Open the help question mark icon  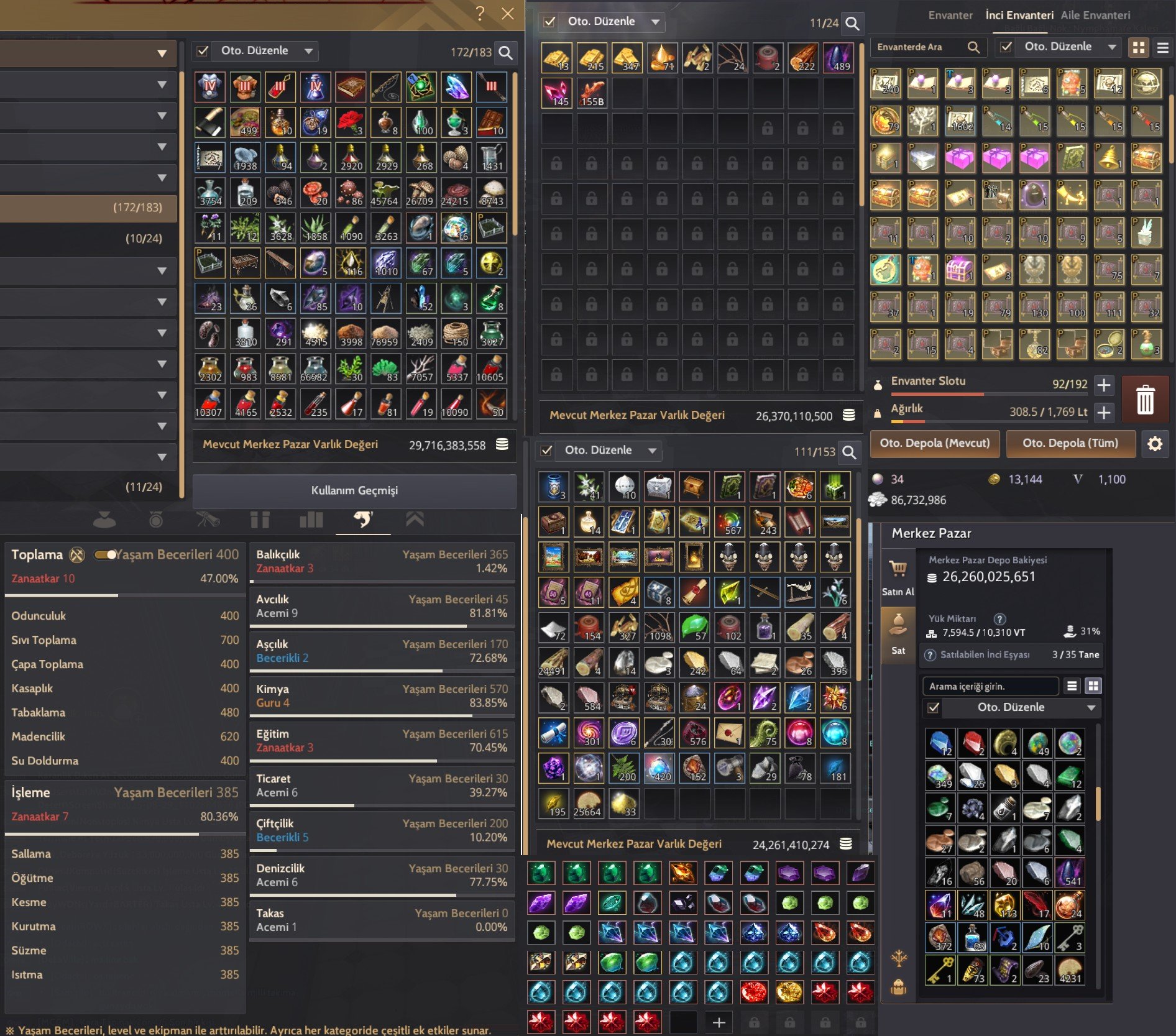click(480, 13)
